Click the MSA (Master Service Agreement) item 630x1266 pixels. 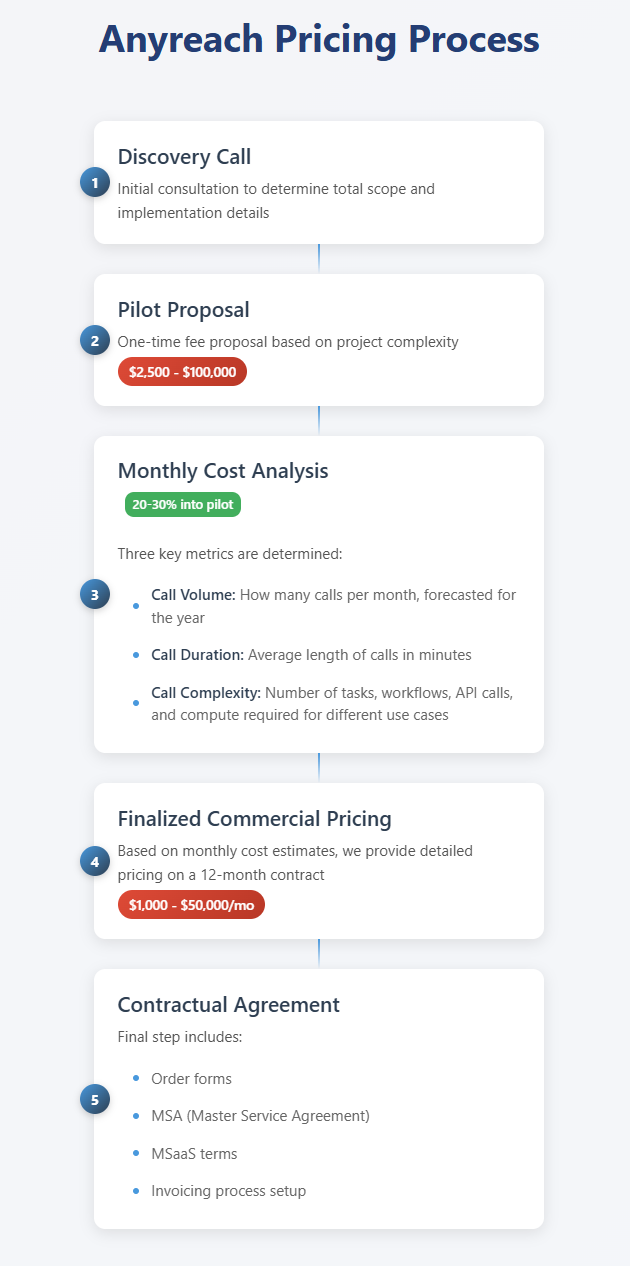[x=260, y=1116]
